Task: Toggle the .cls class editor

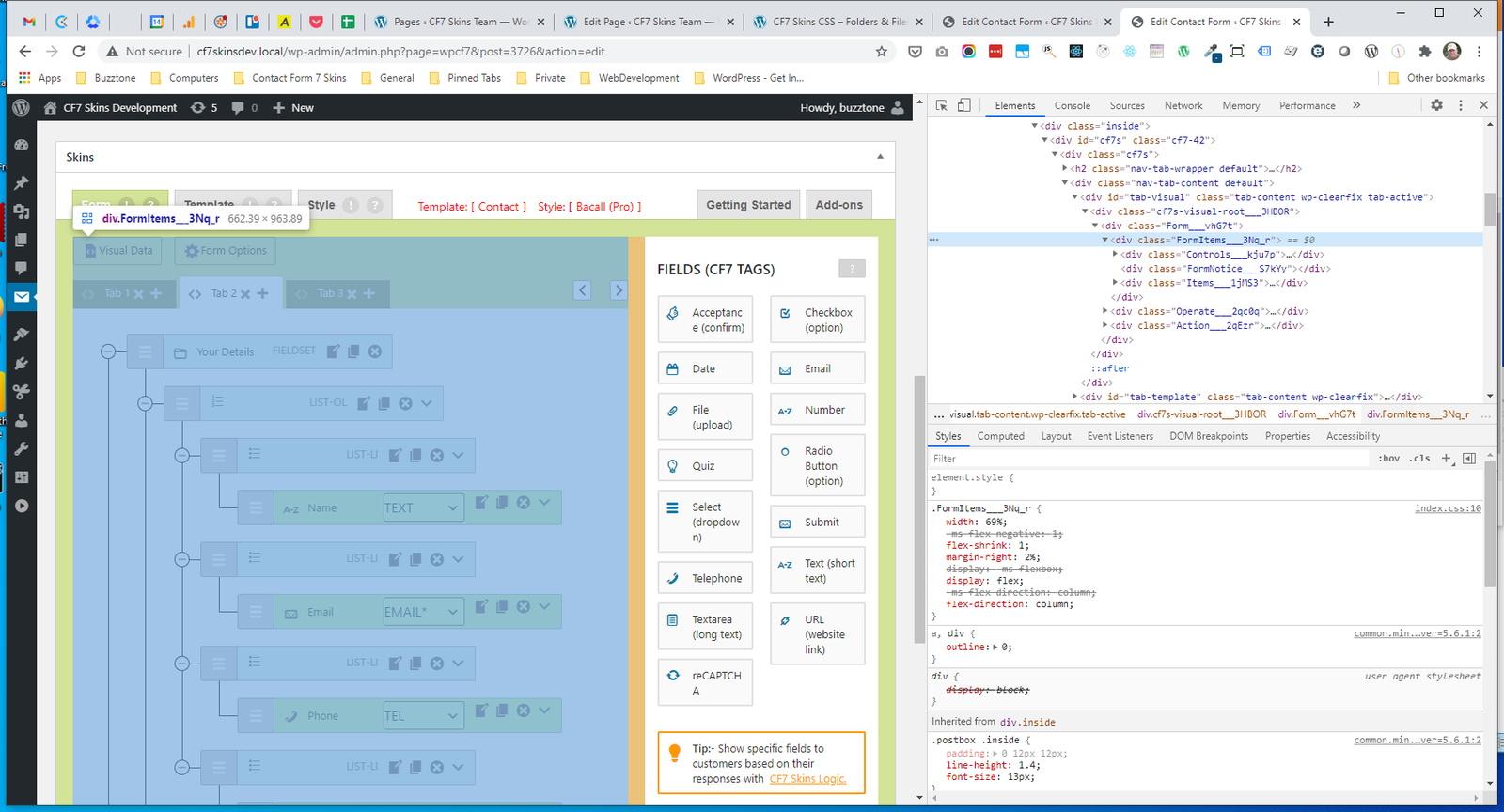Action: (1420, 459)
